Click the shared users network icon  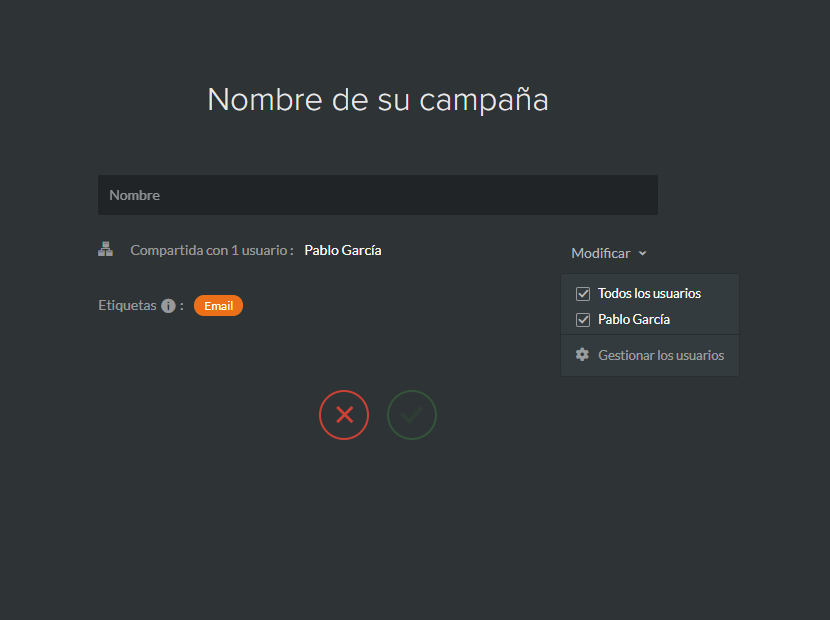click(x=105, y=249)
